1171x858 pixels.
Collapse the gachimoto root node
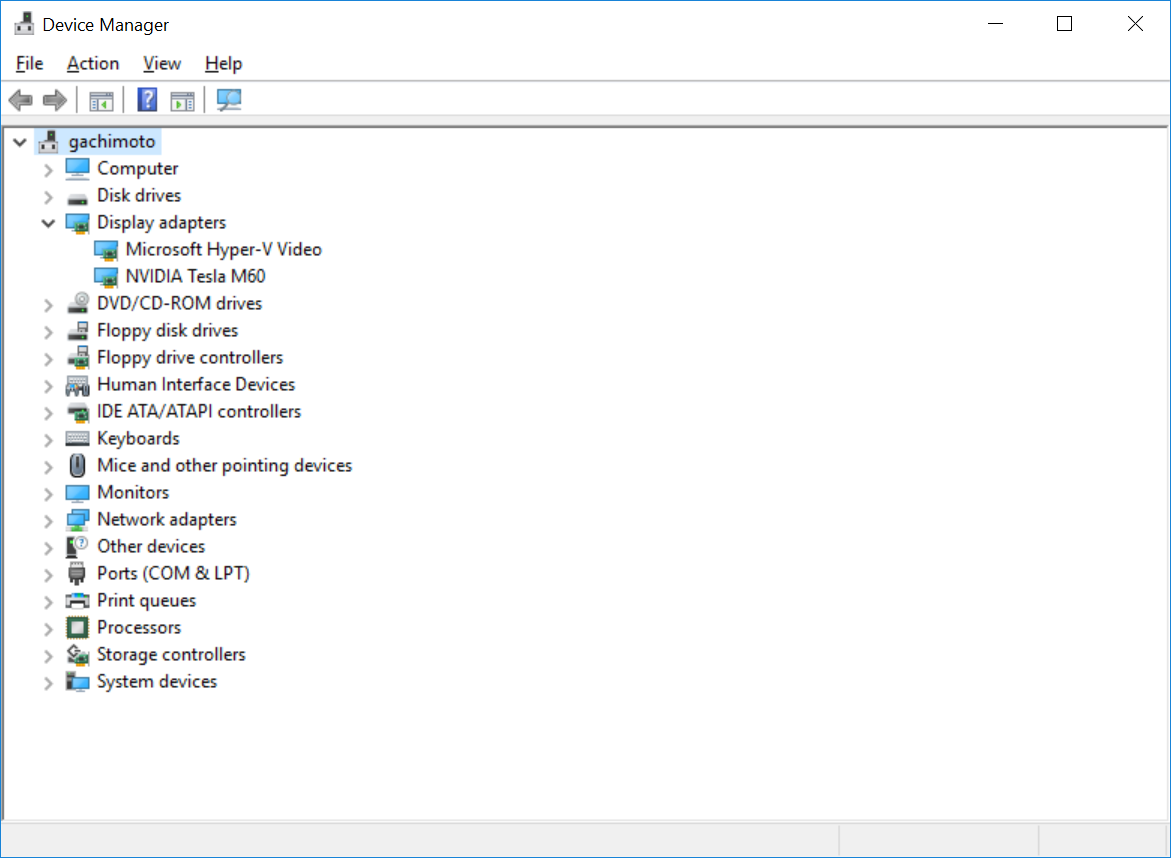[20, 142]
